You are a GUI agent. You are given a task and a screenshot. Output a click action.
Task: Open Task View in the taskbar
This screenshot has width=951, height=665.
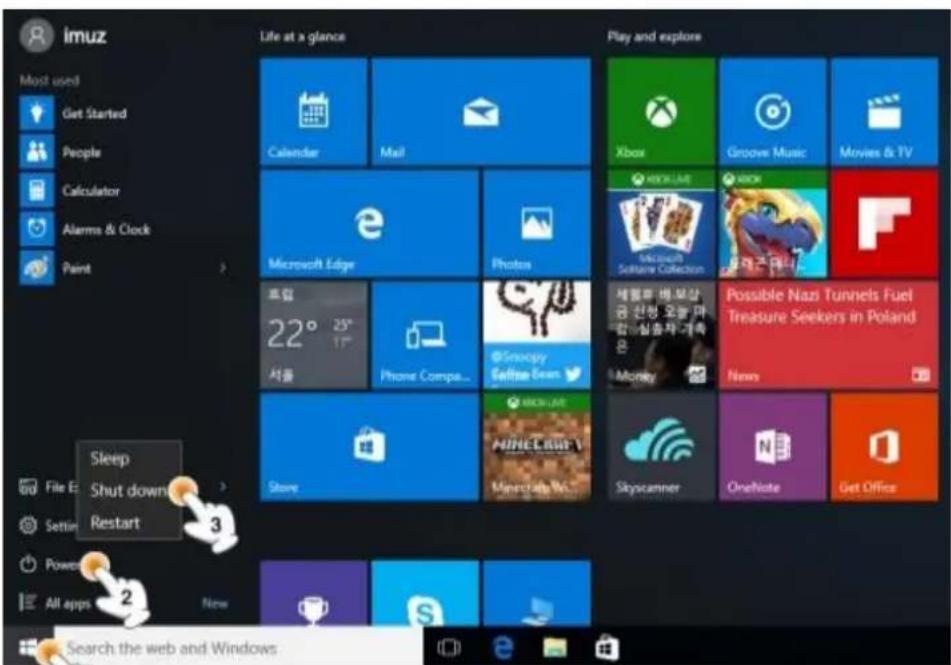[449, 648]
